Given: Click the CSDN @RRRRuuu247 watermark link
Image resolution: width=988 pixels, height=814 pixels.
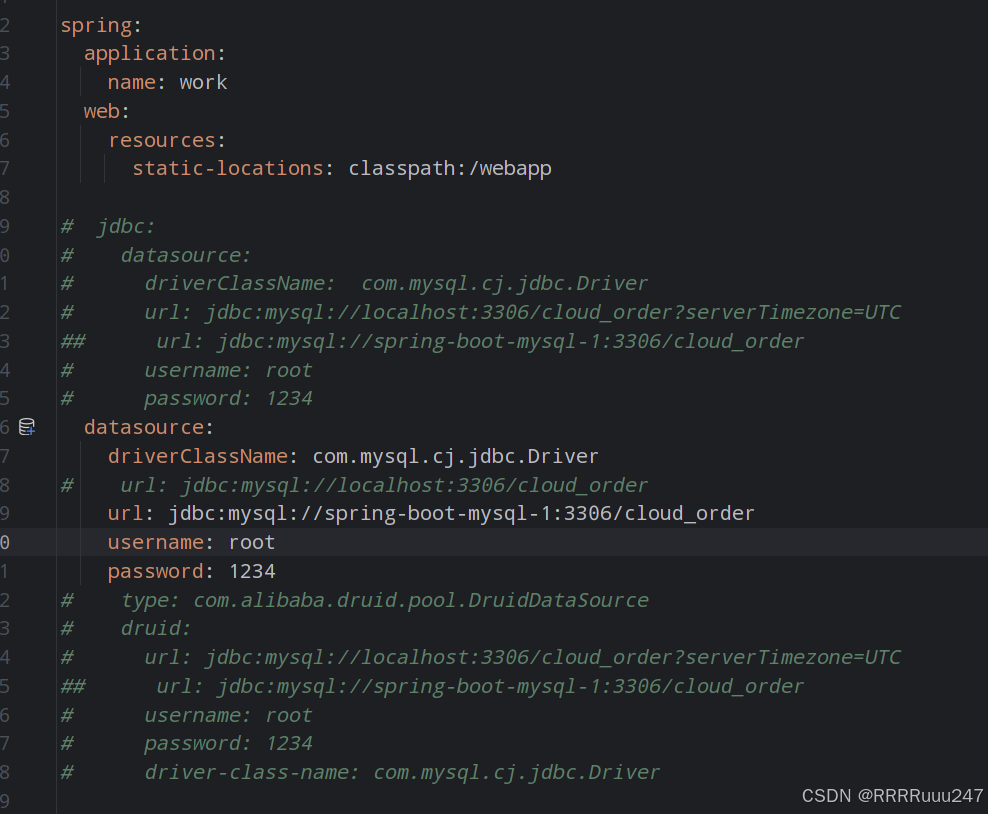Looking at the screenshot, I should [x=893, y=796].
